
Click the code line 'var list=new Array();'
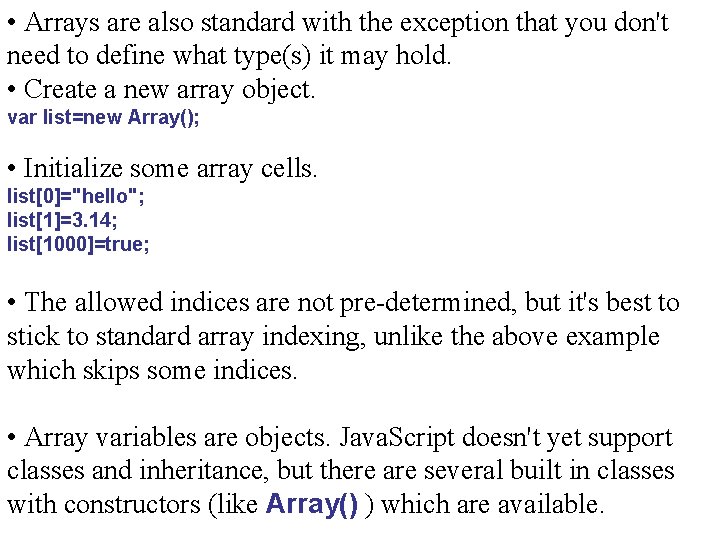coord(103,117)
